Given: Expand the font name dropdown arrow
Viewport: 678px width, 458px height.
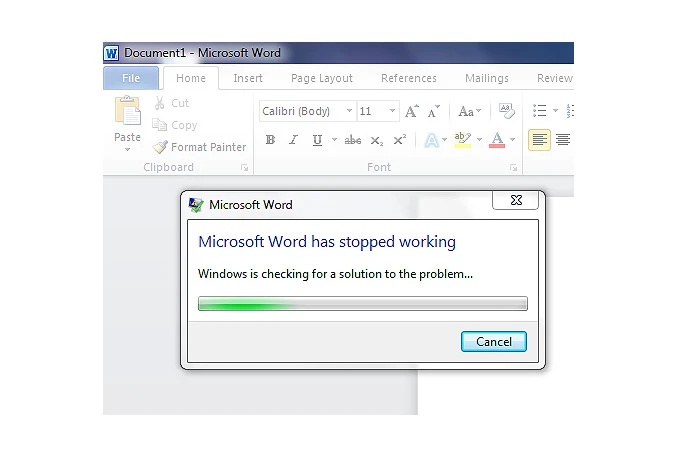Looking at the screenshot, I should click(x=349, y=111).
